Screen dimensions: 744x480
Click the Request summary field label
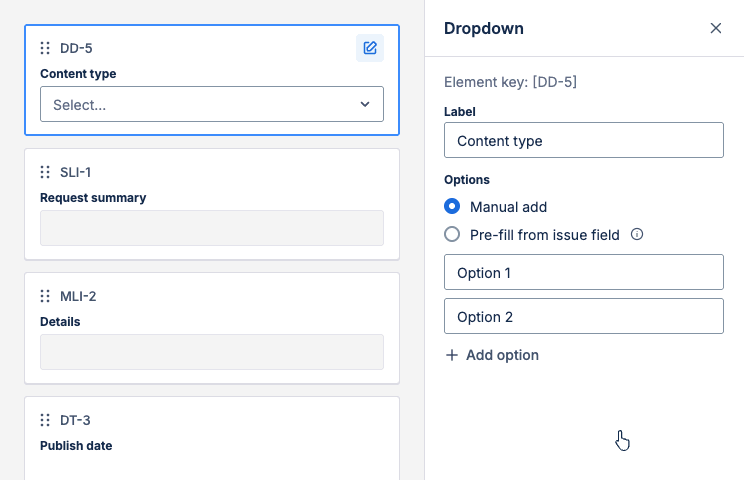click(x=93, y=198)
